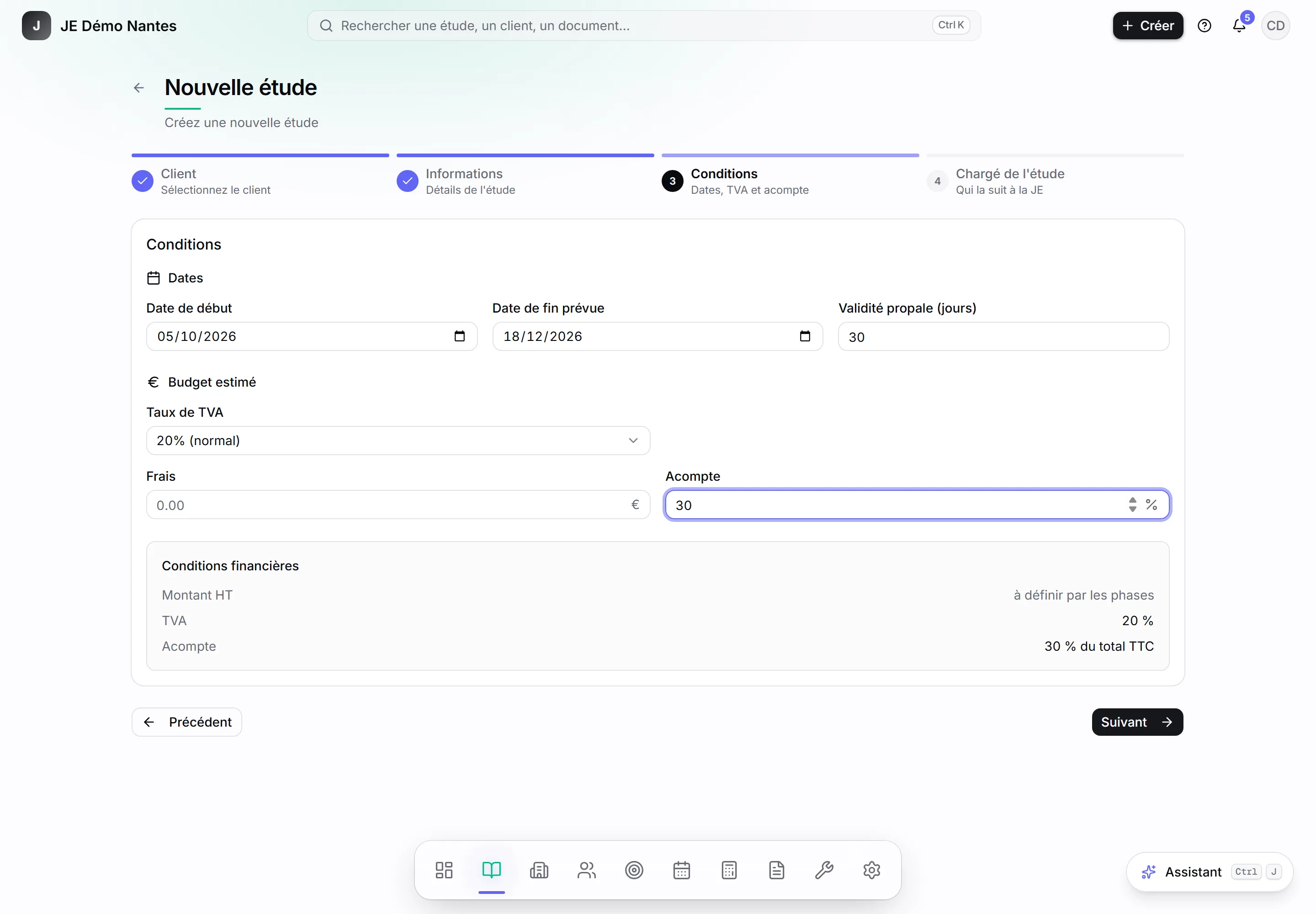The image size is (1316, 914).
Task: Open the target icon in bottom dock
Action: [634, 870]
